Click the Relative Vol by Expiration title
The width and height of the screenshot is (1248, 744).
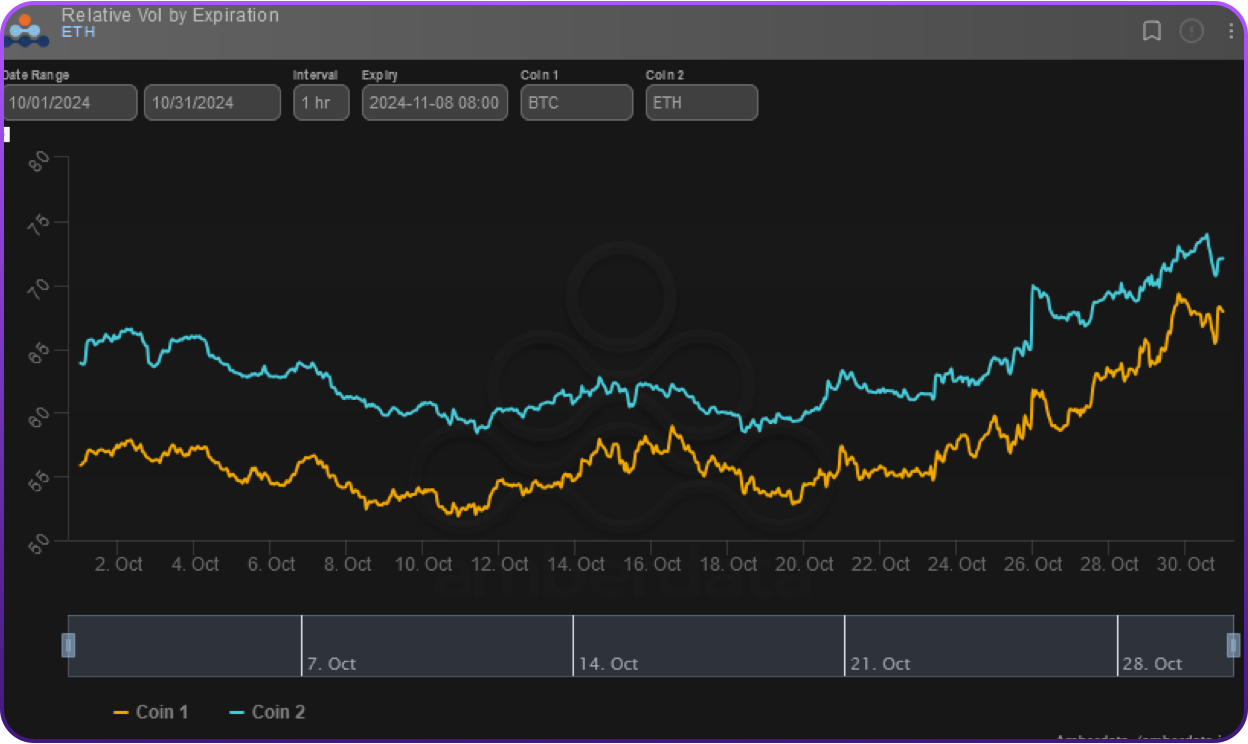point(170,15)
